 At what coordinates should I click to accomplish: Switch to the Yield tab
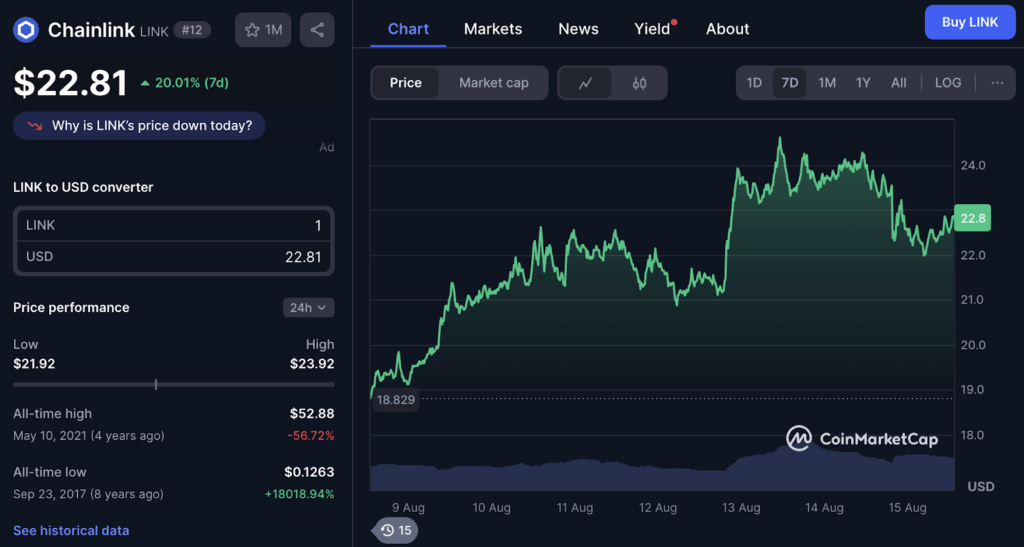(652, 29)
